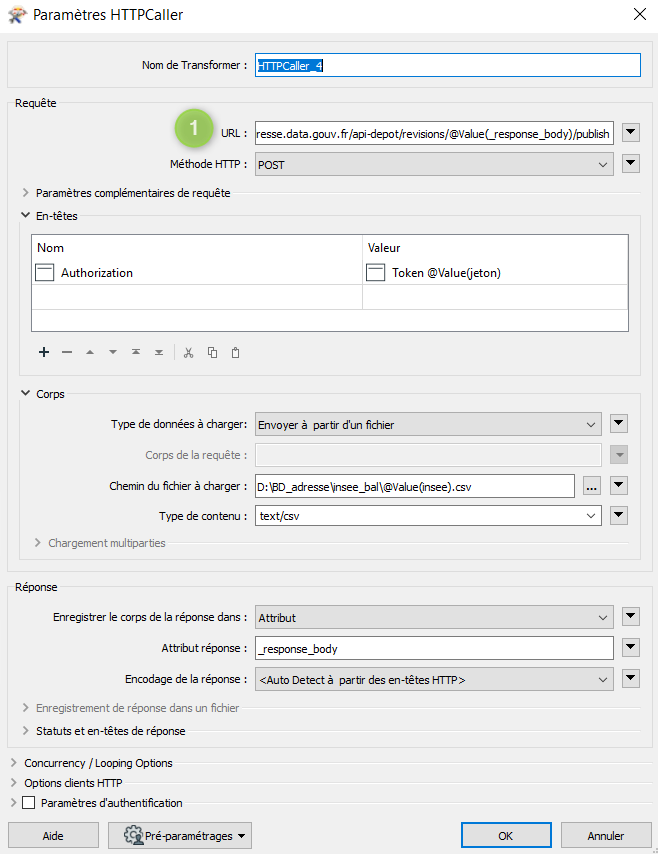Click the Aide button
The image size is (658, 854).
pyautogui.click(x=53, y=835)
